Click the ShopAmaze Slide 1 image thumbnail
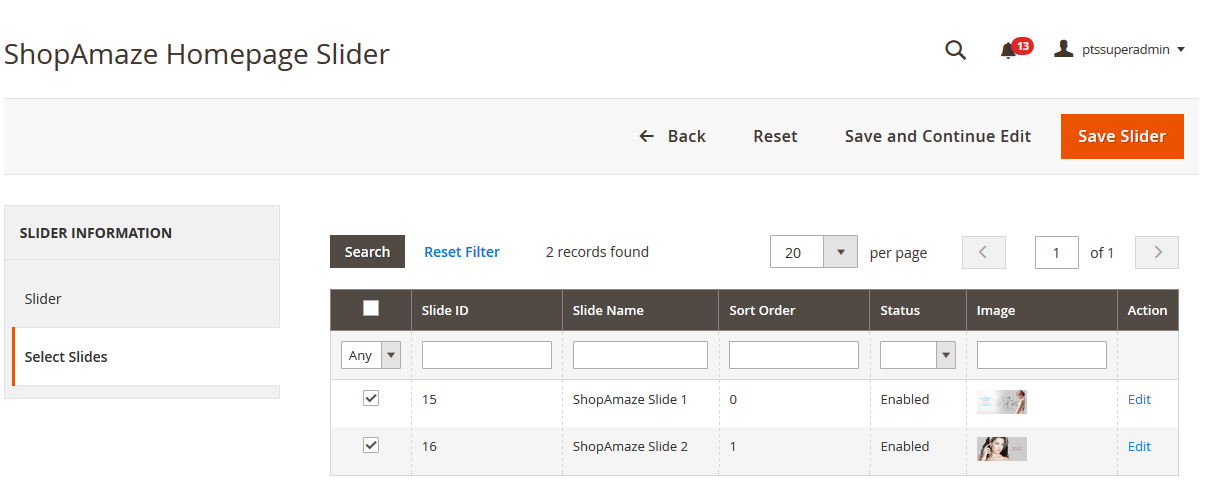Image resolution: width=1208 pixels, height=501 pixels. 1002,401
